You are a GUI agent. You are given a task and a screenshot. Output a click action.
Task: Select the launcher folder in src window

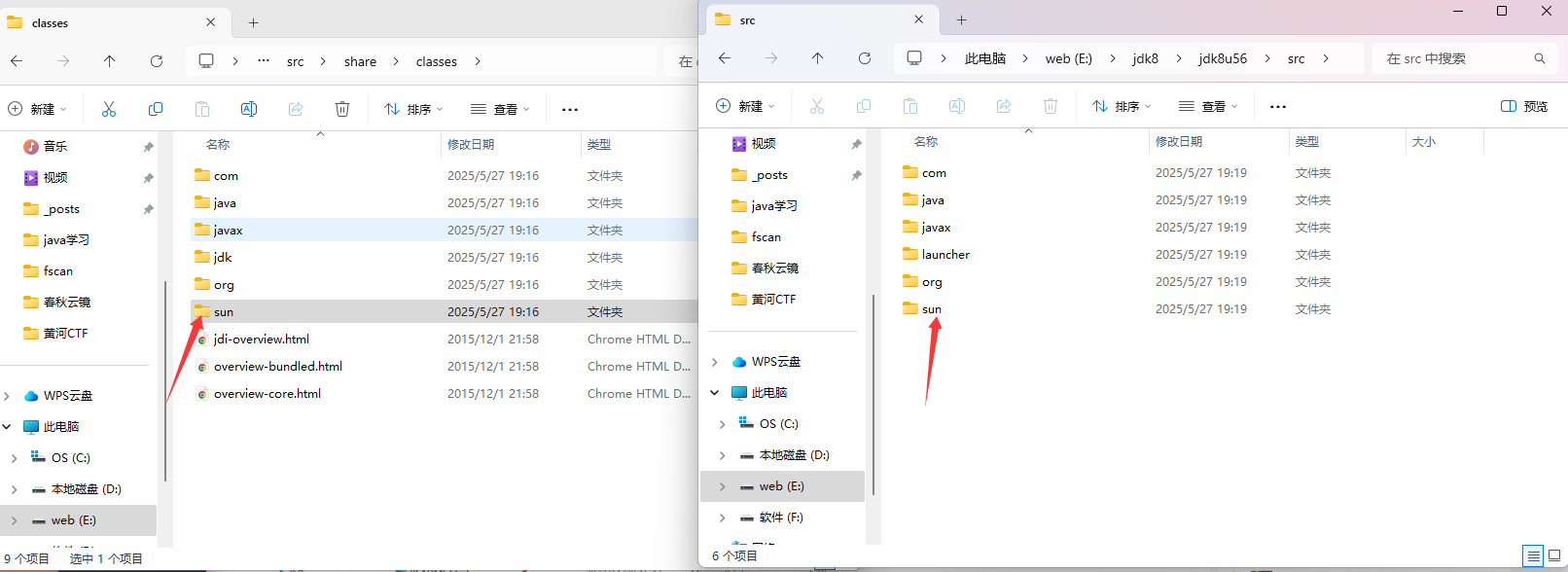pos(945,255)
